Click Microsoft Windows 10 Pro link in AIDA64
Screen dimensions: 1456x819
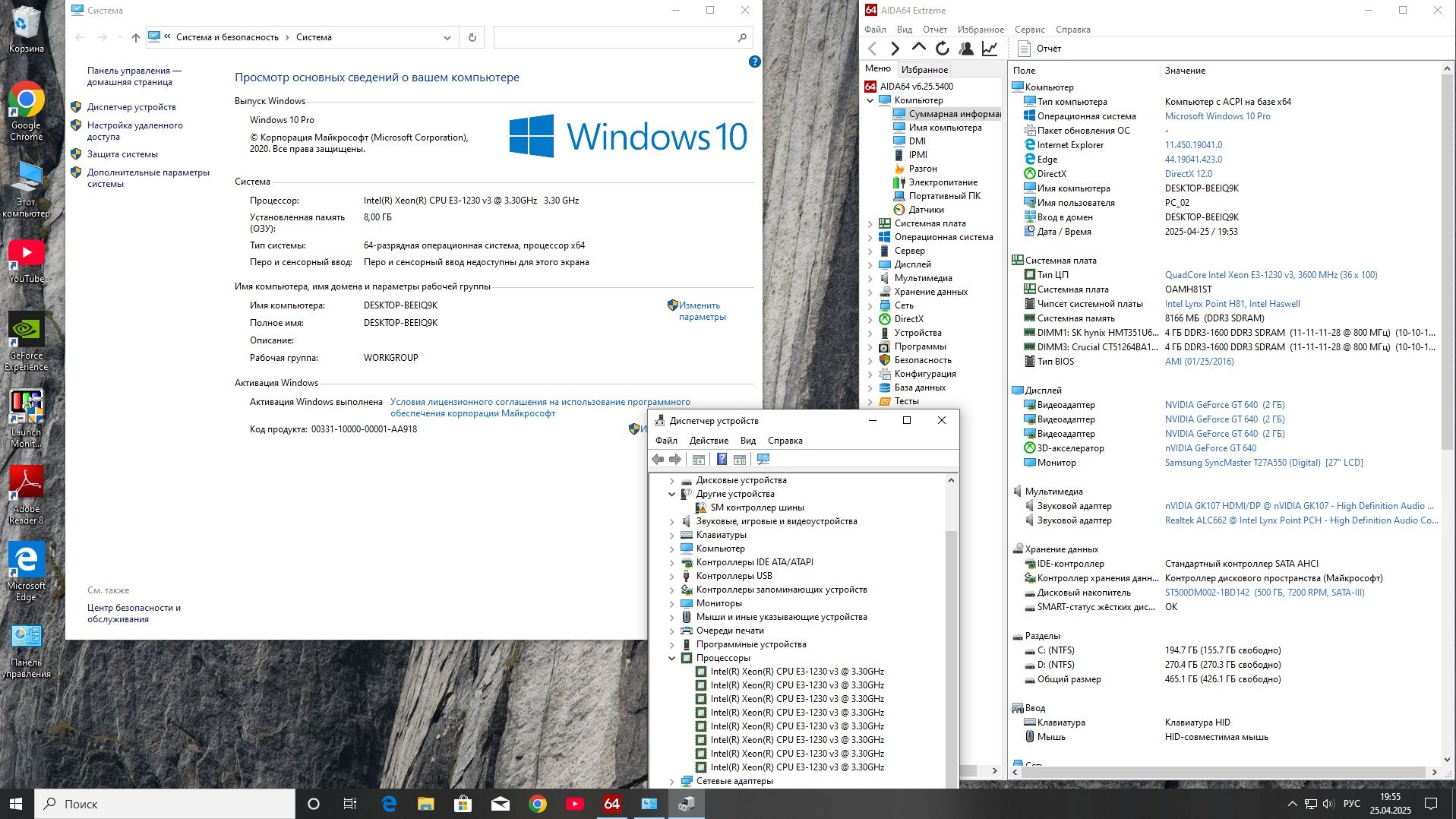pos(1217,116)
